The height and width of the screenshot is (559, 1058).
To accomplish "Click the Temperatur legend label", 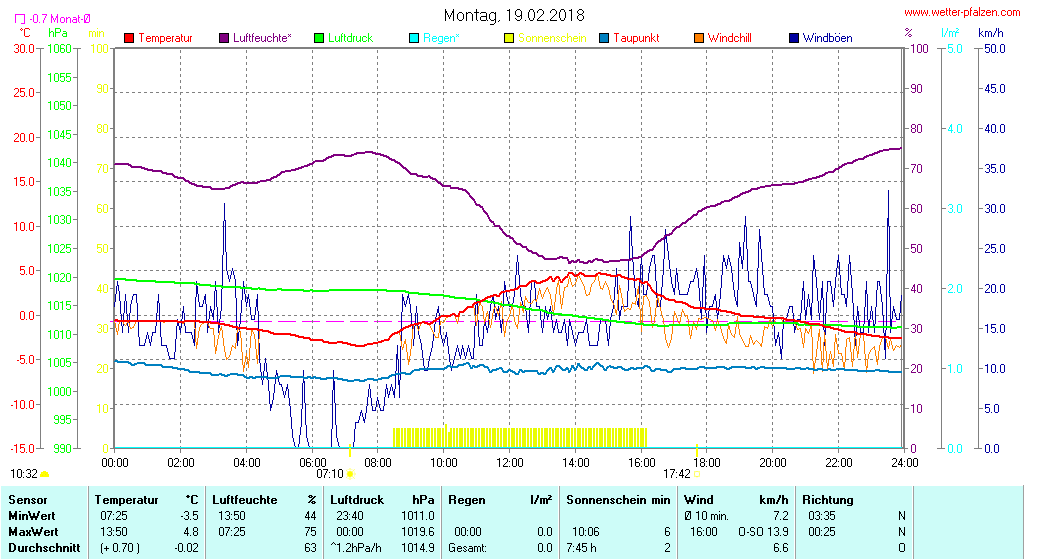I will pos(165,38).
